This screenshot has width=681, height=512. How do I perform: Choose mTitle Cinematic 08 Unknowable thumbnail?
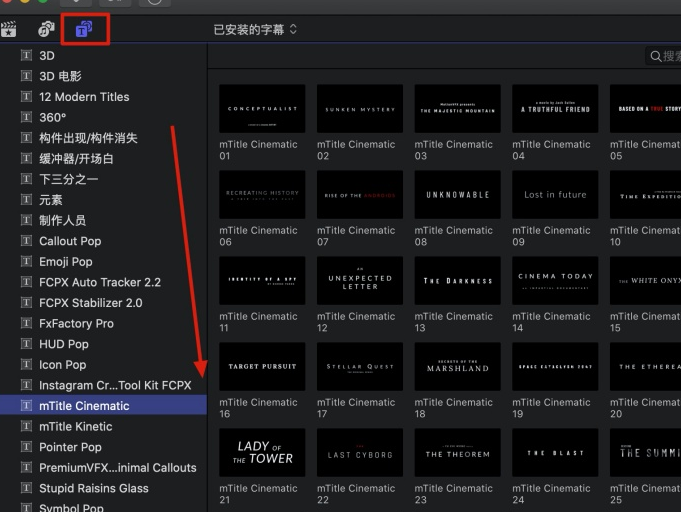(x=457, y=195)
